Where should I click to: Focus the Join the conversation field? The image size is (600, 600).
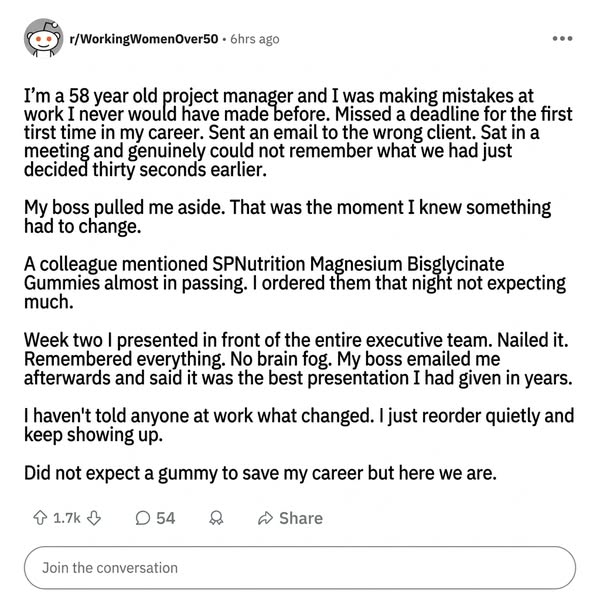300,568
